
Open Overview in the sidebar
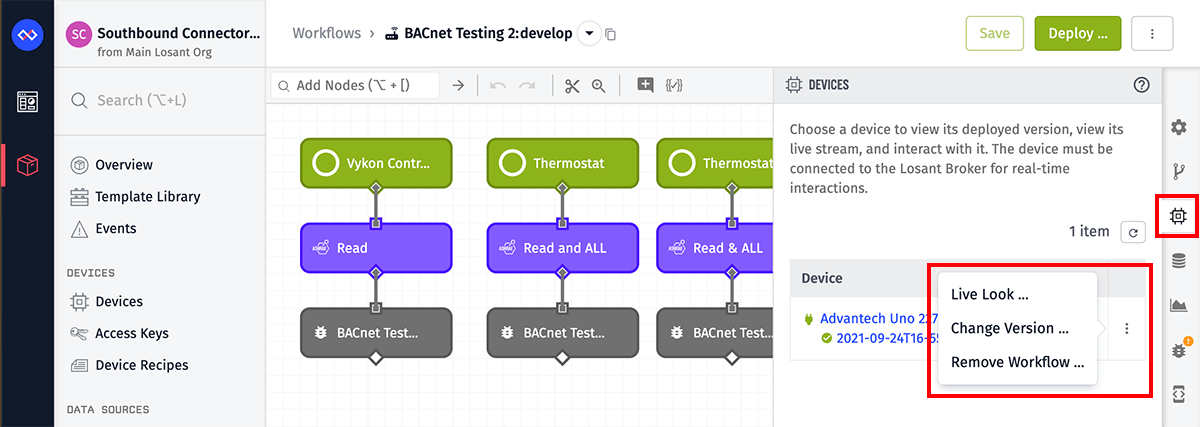point(124,164)
